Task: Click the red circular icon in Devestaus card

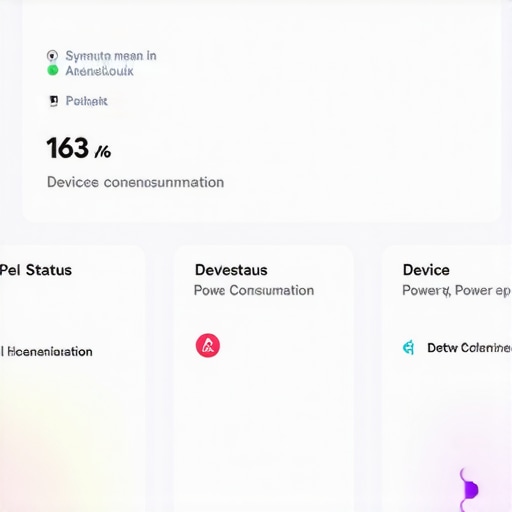Action: pos(208,345)
